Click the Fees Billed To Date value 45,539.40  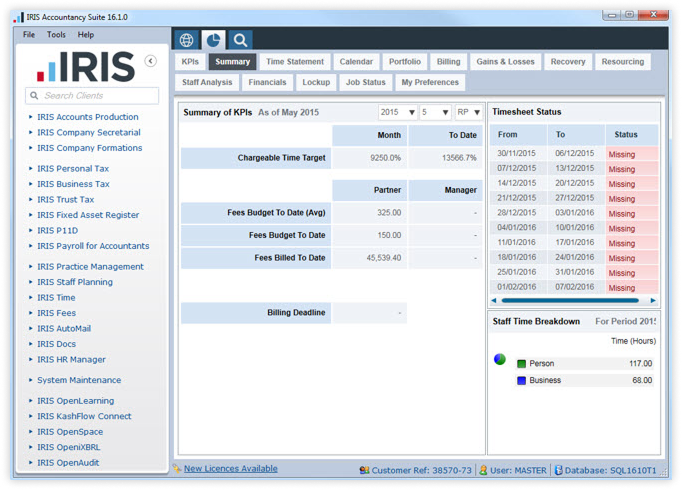384,258
